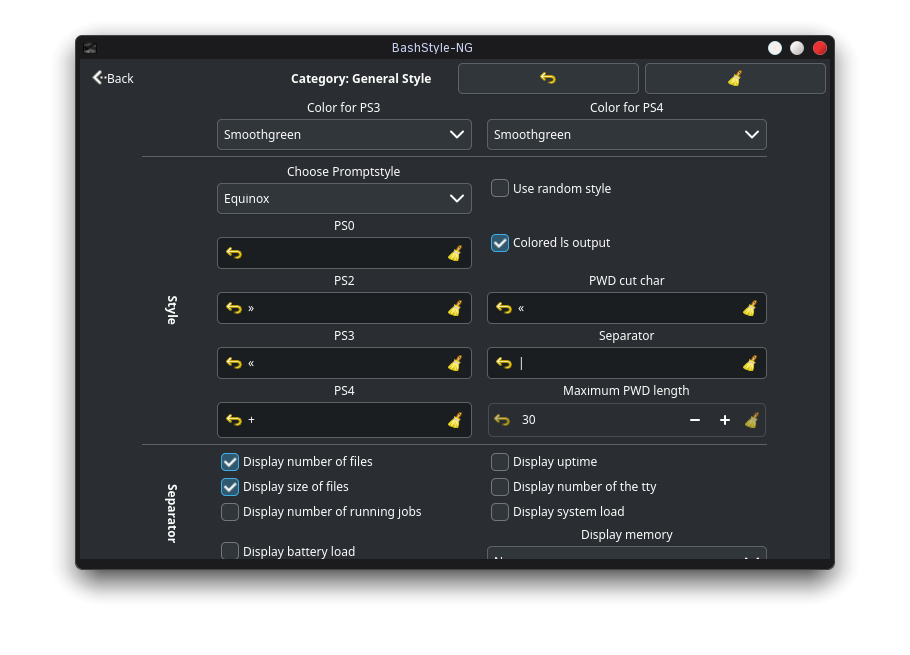Open the Color for PS4 dropdown
Image resolution: width=910 pixels, height=655 pixels.
coord(627,135)
